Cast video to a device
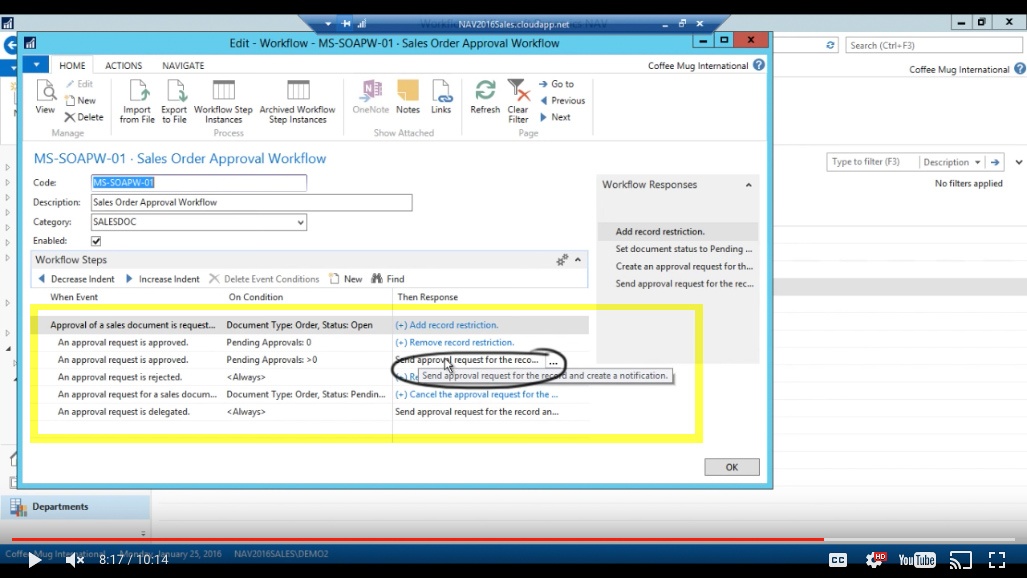 tap(961, 560)
